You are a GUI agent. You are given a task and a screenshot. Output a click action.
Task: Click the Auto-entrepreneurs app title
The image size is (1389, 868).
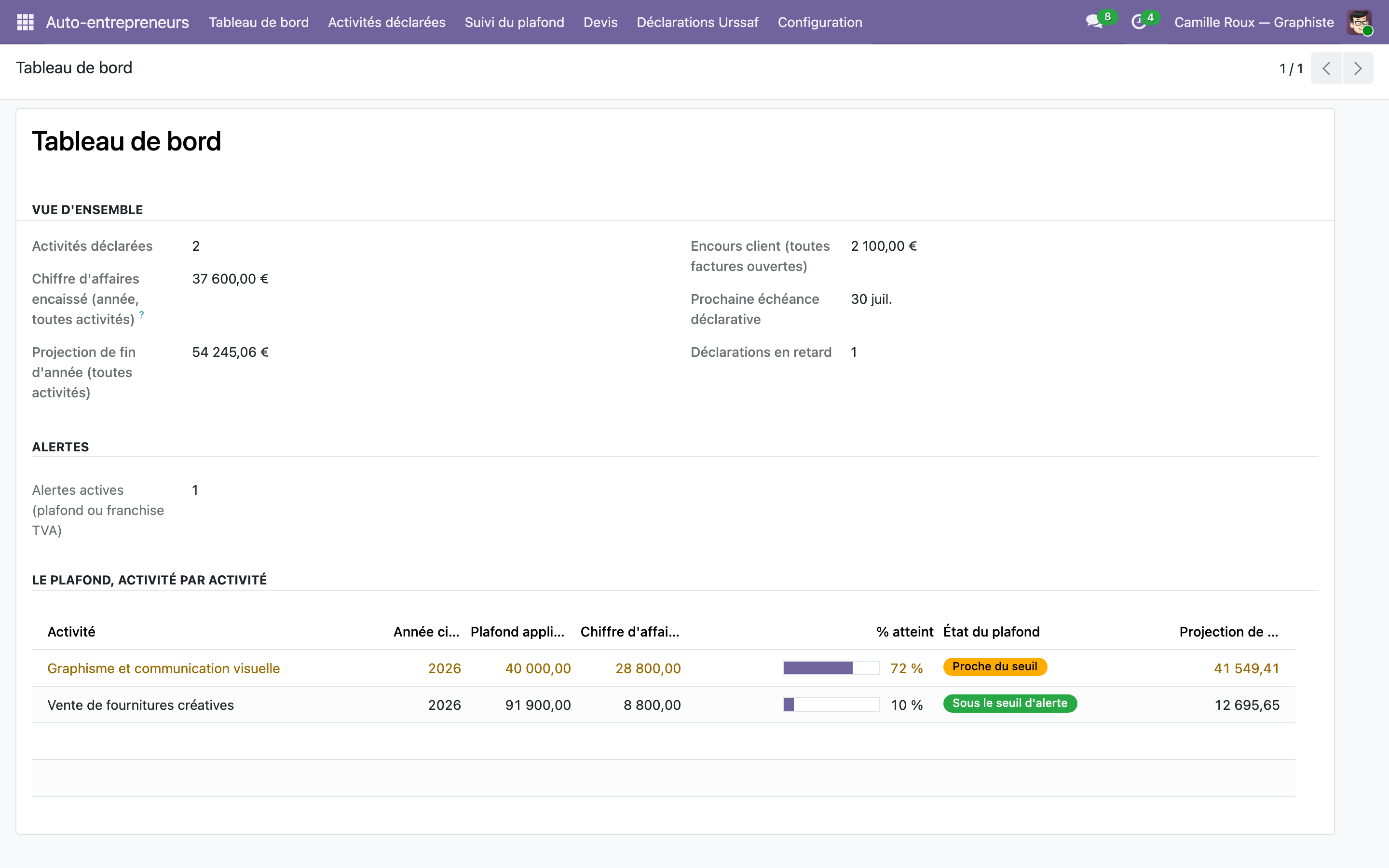pyautogui.click(x=117, y=22)
